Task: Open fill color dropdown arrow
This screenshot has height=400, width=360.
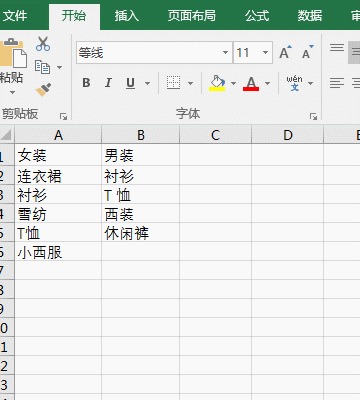Action: [x=233, y=83]
